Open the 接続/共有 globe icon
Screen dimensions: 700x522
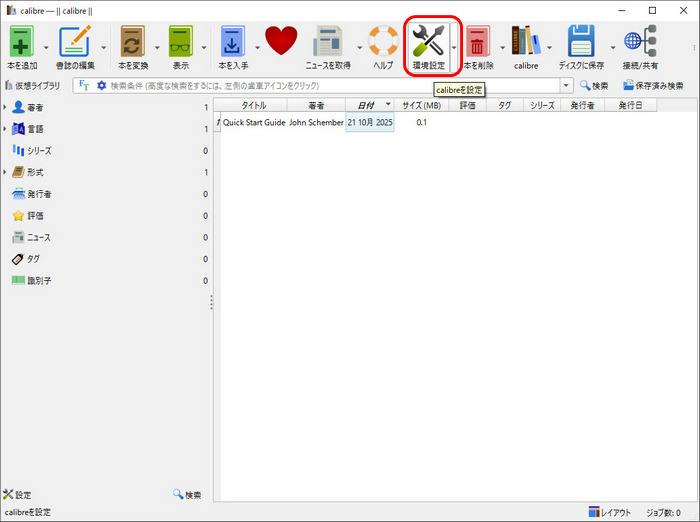(640, 42)
